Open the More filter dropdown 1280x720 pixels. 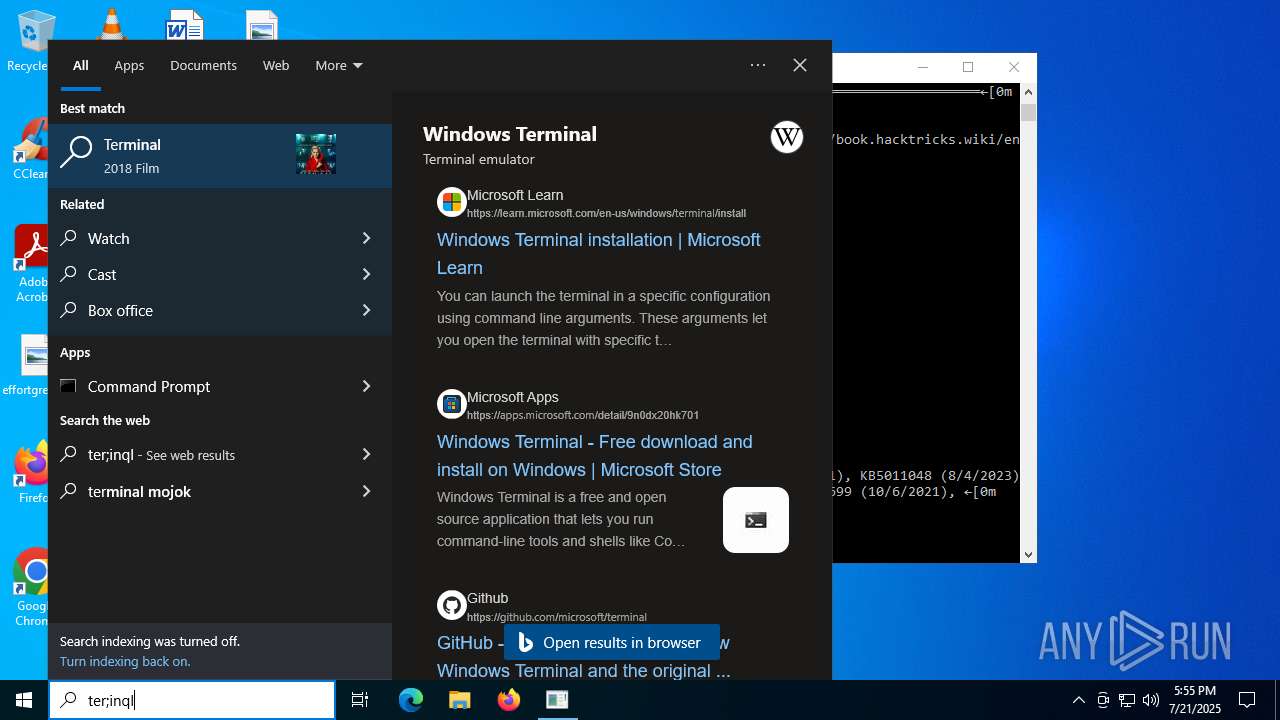339,65
